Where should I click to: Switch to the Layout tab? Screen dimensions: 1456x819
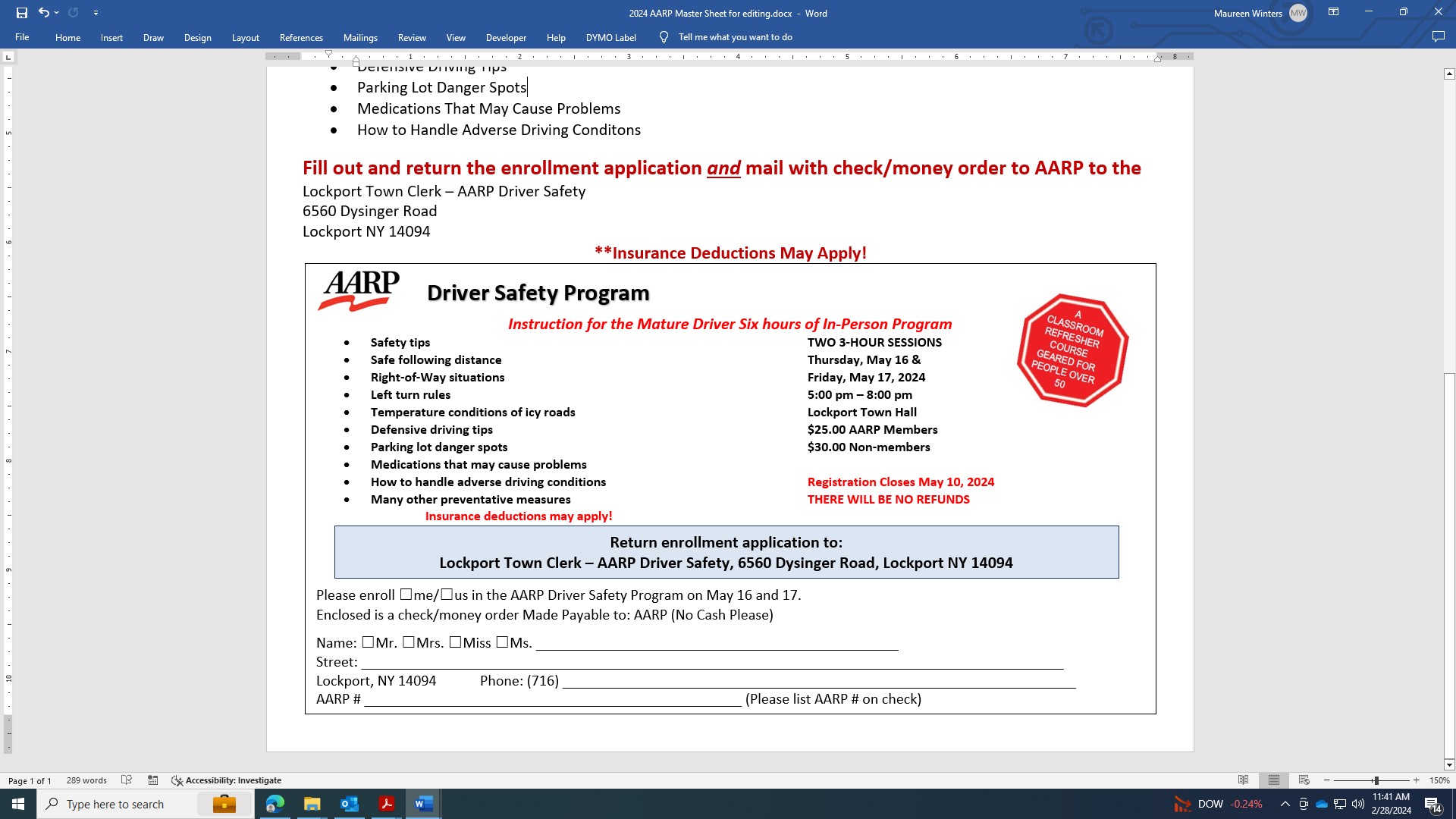click(x=245, y=37)
